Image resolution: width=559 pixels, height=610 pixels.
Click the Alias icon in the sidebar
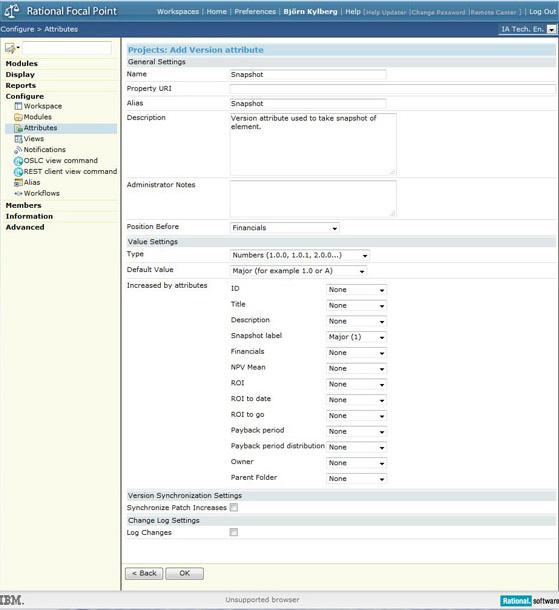coord(18,182)
